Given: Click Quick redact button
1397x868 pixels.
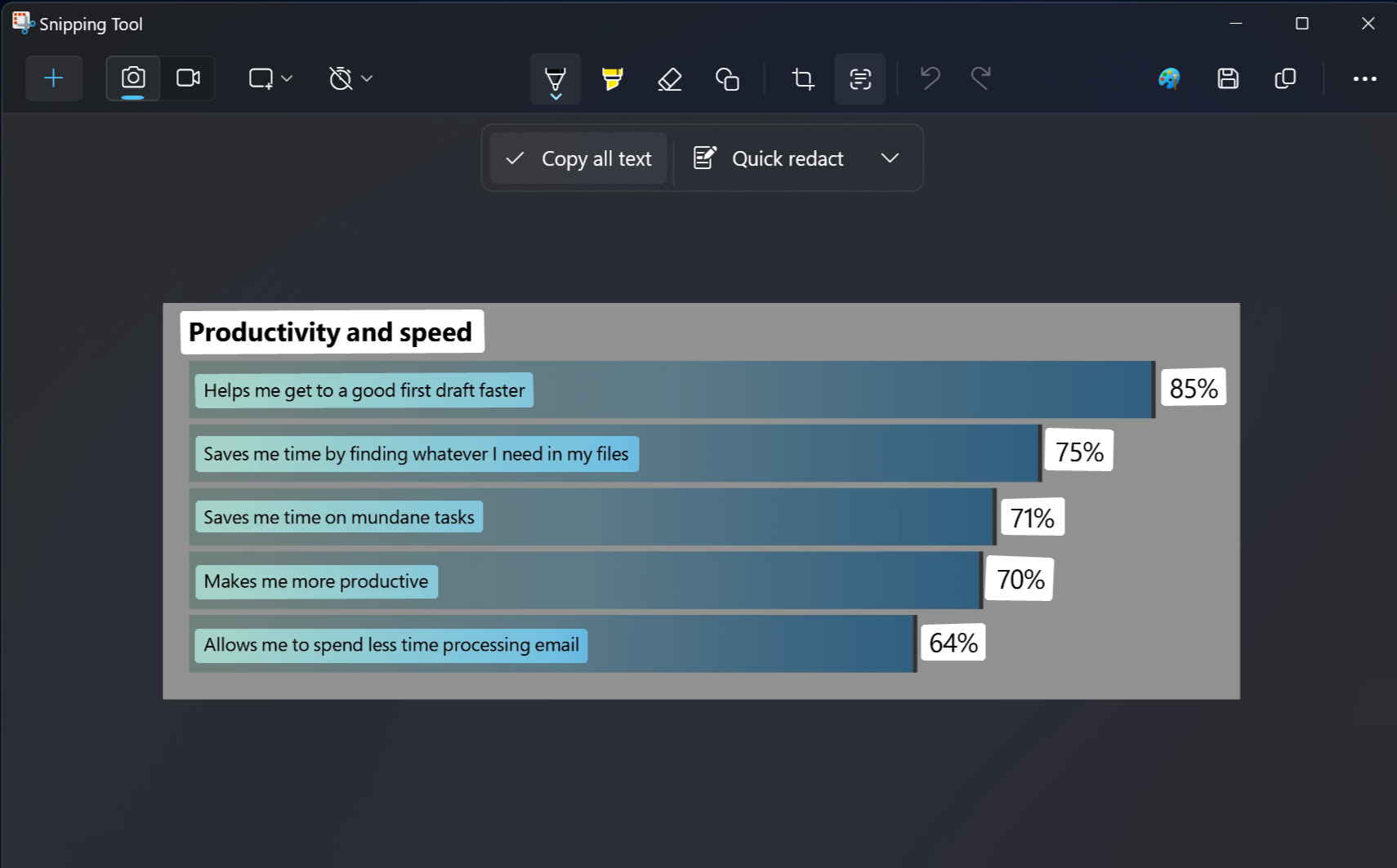Looking at the screenshot, I should (769, 158).
